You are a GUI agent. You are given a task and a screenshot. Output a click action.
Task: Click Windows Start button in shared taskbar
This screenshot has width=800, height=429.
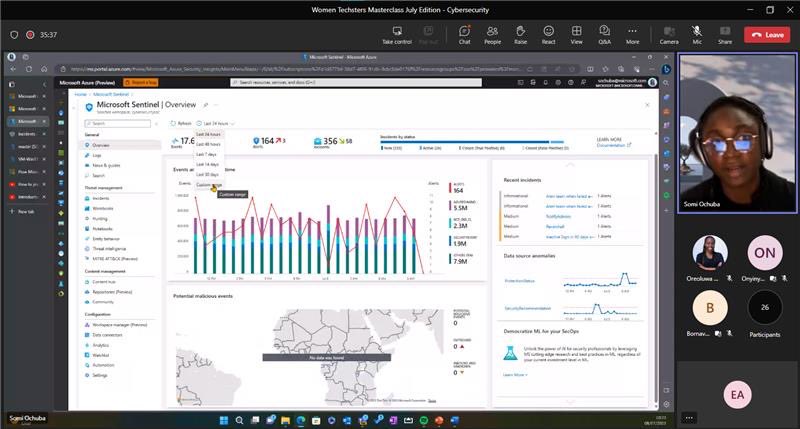(x=223, y=420)
